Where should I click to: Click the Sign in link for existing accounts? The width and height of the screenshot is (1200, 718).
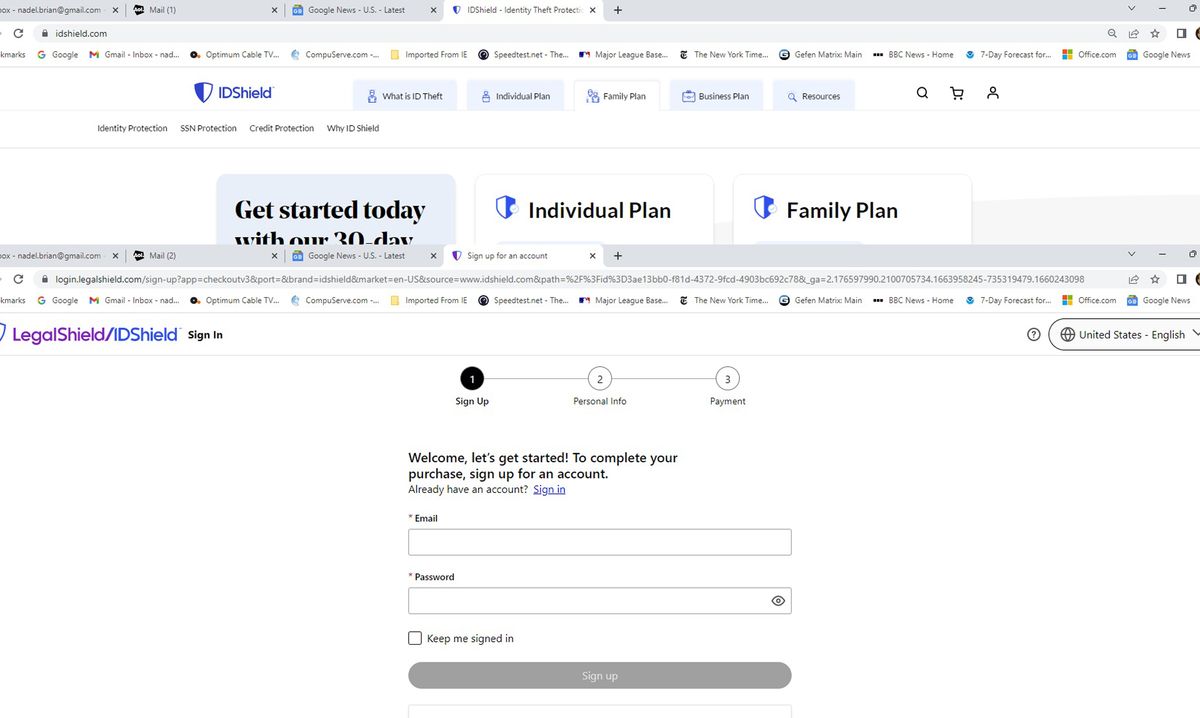point(548,489)
